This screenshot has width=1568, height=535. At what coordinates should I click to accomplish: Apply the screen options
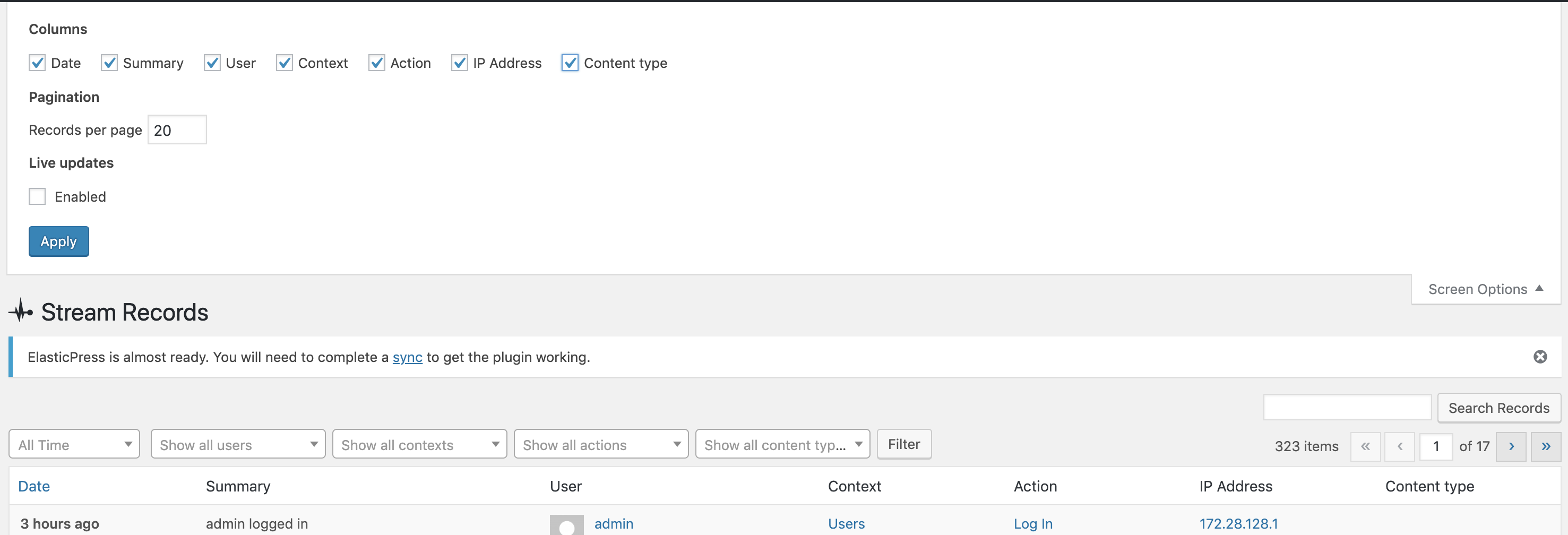58,241
